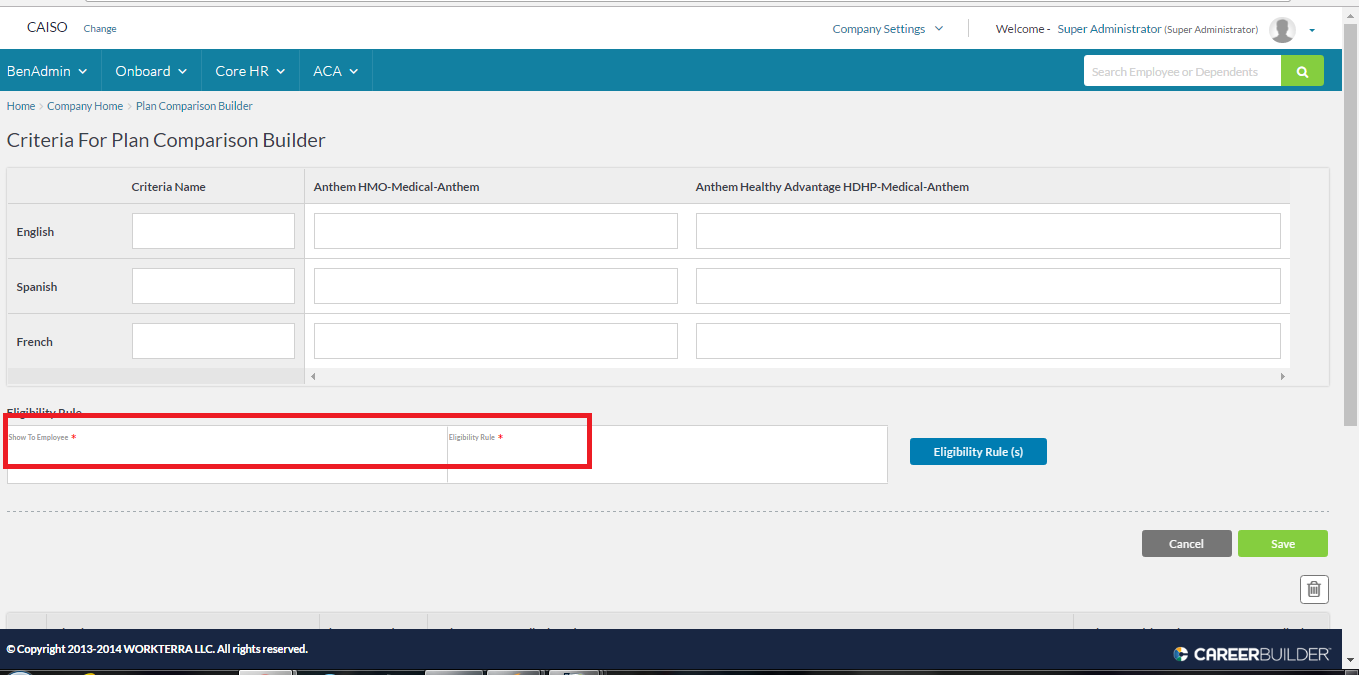Screen dimensions: 1359x675
Task: Open the ACA navigation menu
Action: (336, 71)
